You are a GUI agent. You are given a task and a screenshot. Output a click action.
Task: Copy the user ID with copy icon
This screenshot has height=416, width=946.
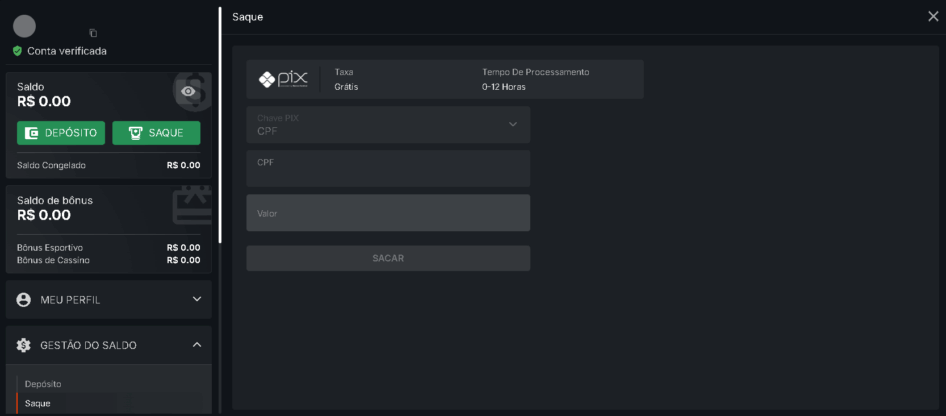pos(93,33)
